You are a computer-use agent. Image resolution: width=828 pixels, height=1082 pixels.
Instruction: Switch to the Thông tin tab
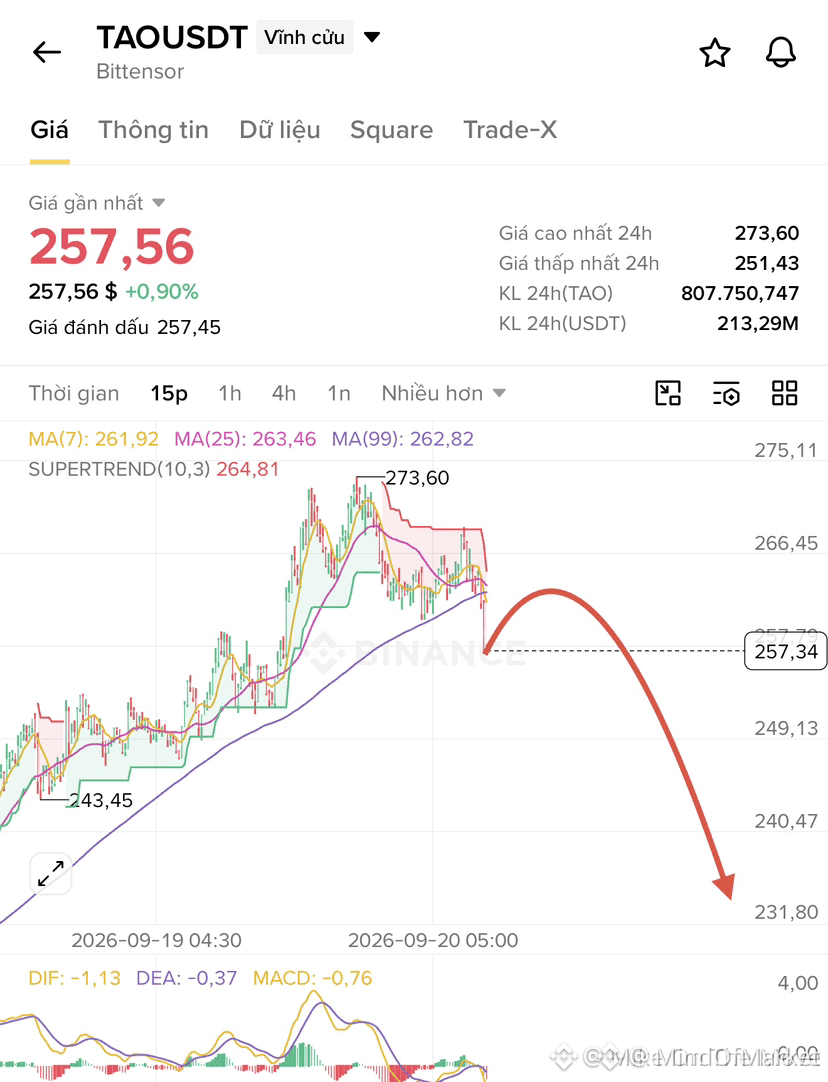click(x=153, y=130)
